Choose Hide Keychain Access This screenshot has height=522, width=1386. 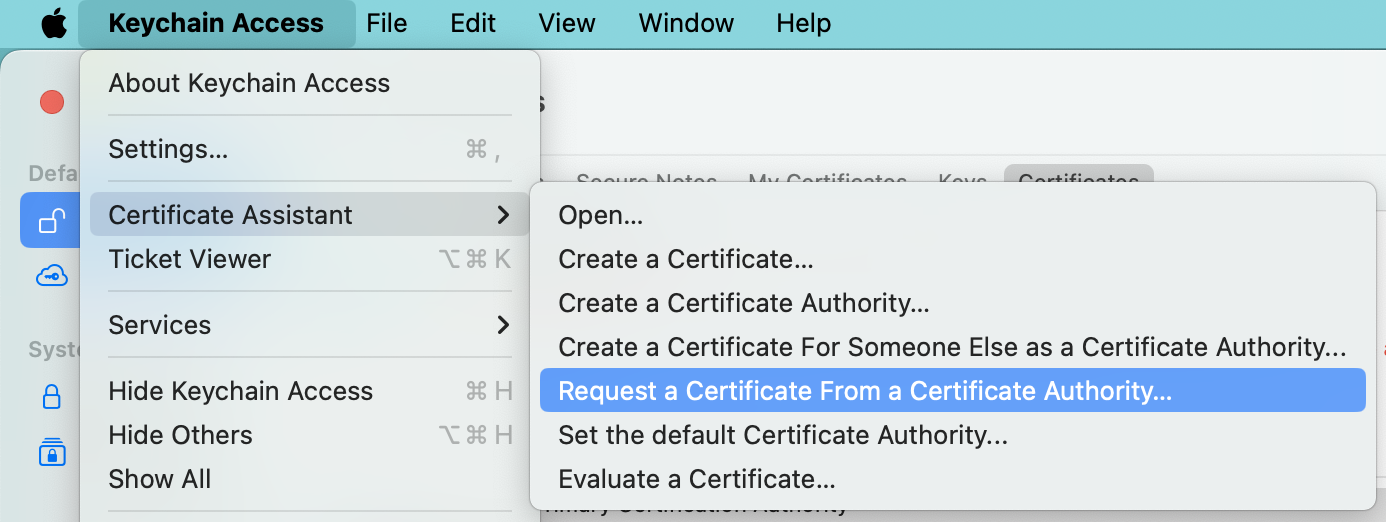pyautogui.click(x=240, y=391)
